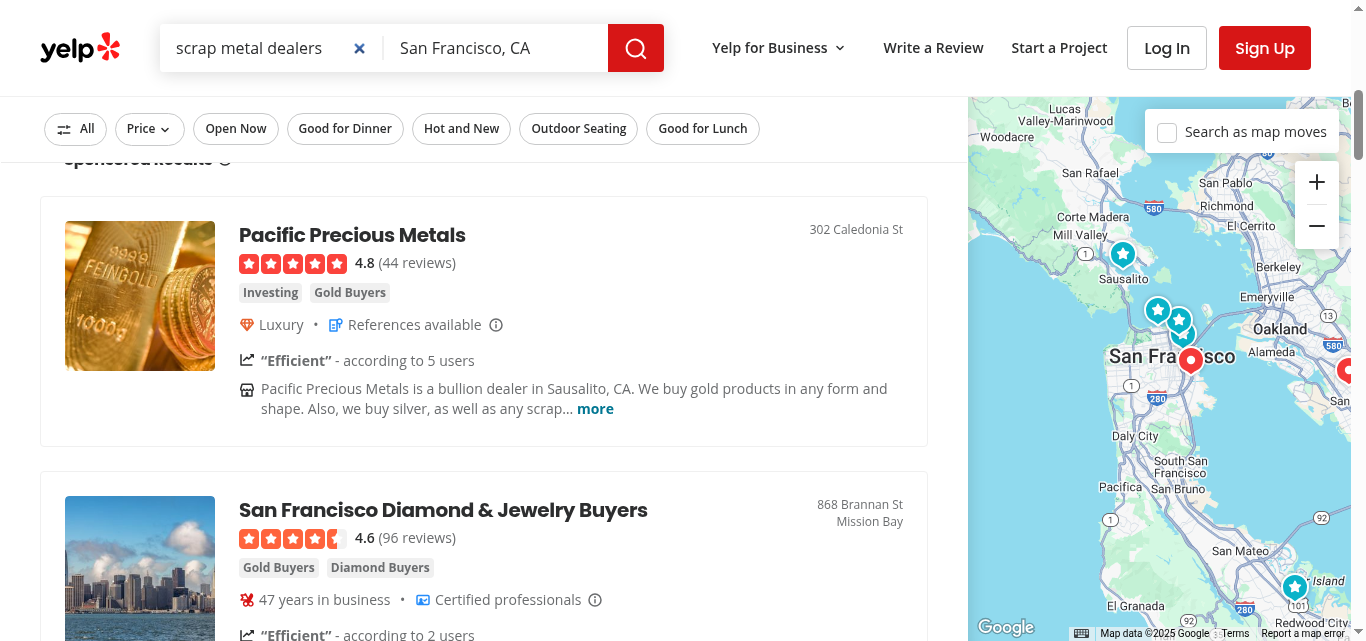This screenshot has width=1366, height=641.
Task: Select the red map pin on San Francisco
Action: [1190, 360]
